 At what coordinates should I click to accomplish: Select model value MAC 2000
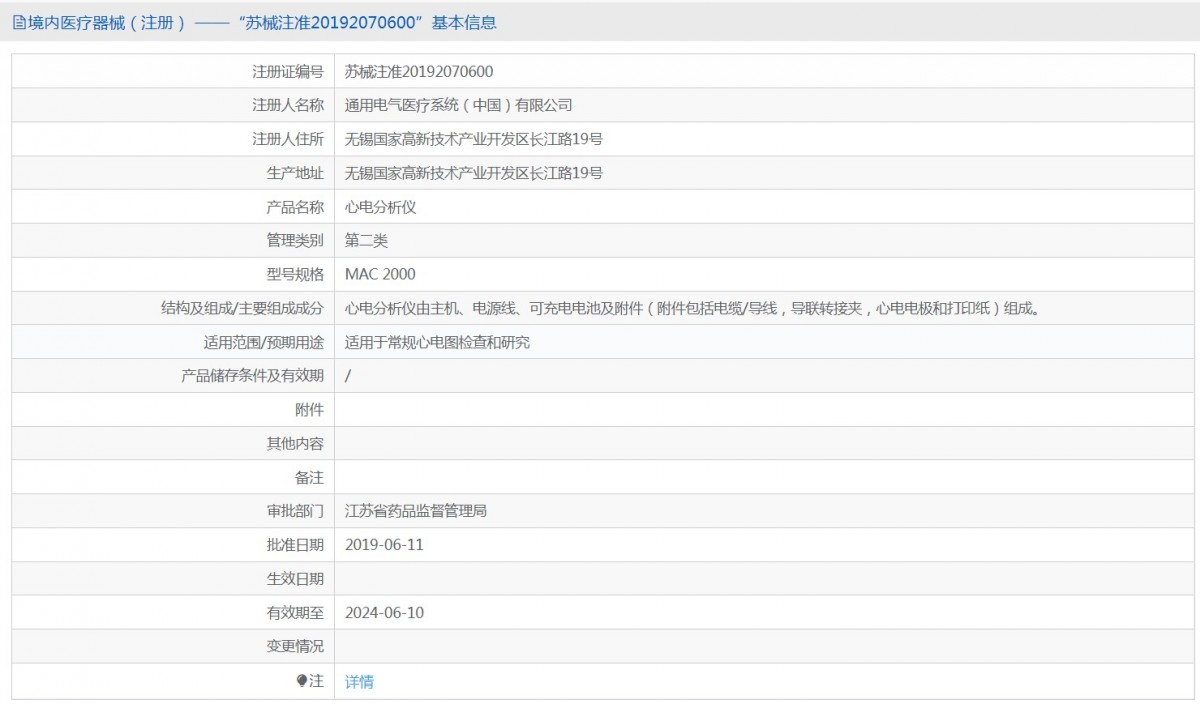380,274
